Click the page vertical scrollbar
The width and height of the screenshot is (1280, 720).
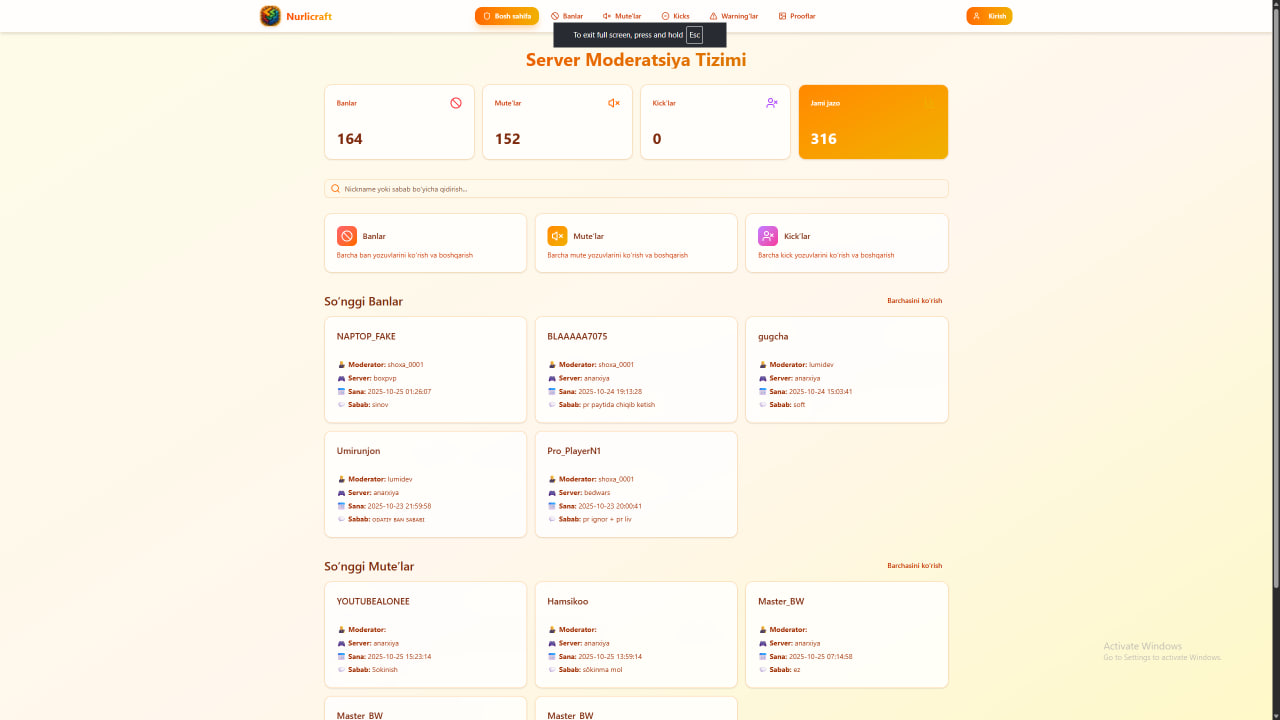coord(1274,300)
